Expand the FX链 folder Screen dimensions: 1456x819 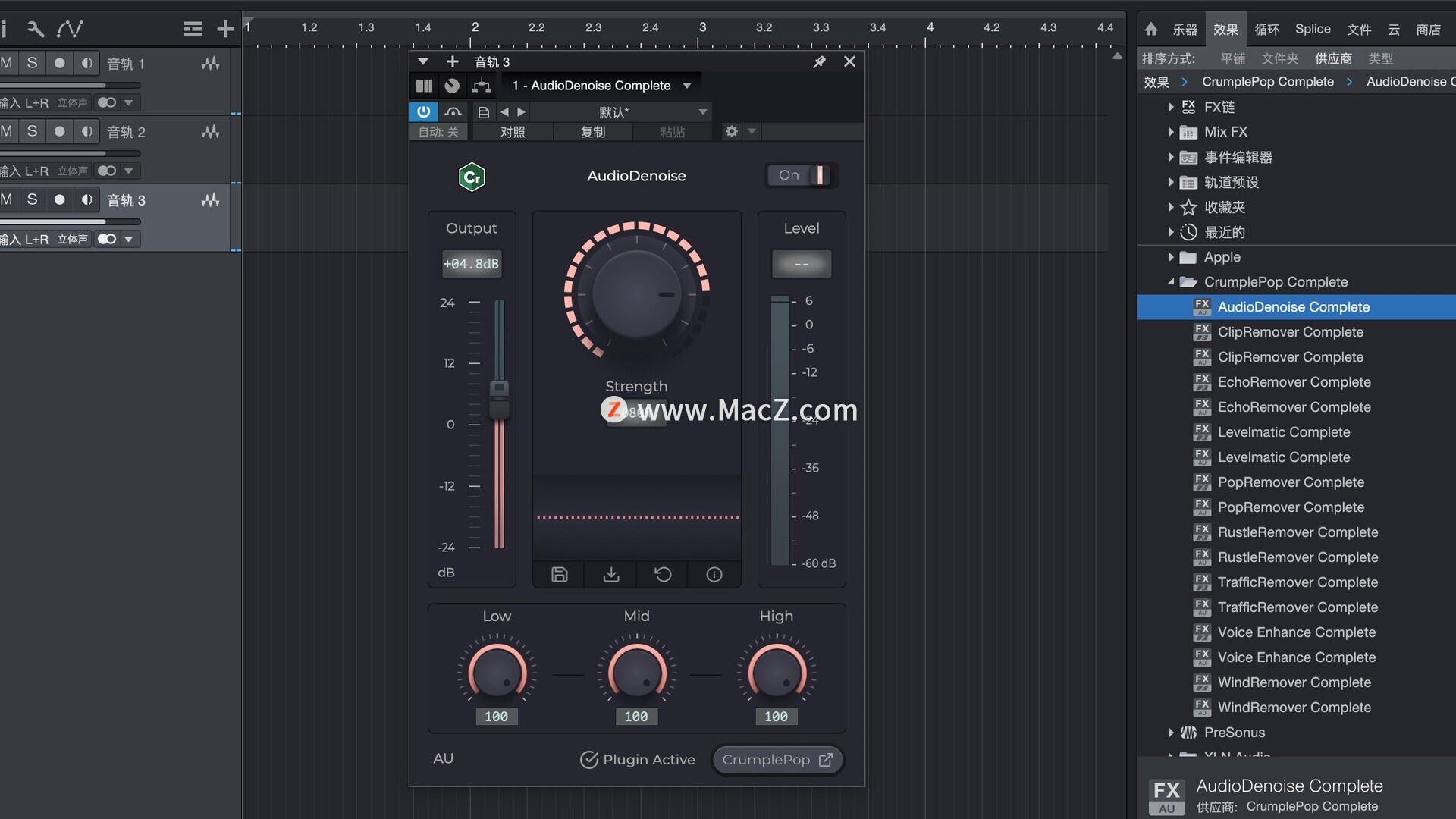point(1171,107)
